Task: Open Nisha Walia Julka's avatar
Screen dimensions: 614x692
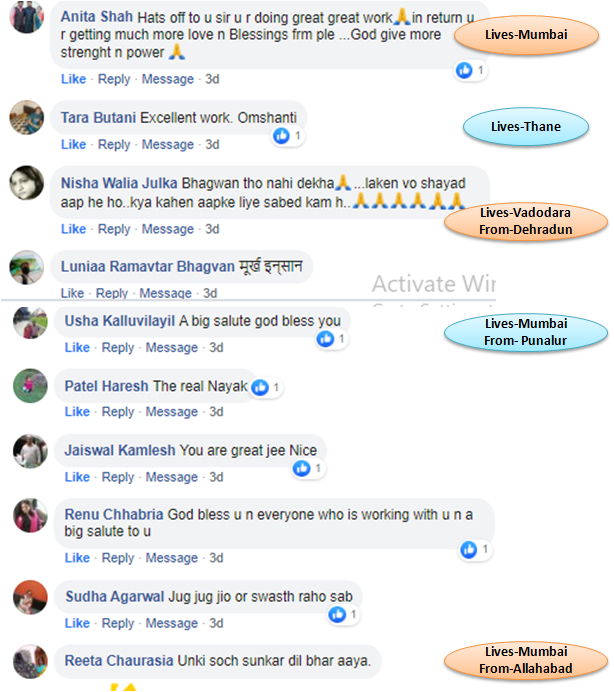Action: click(x=27, y=183)
